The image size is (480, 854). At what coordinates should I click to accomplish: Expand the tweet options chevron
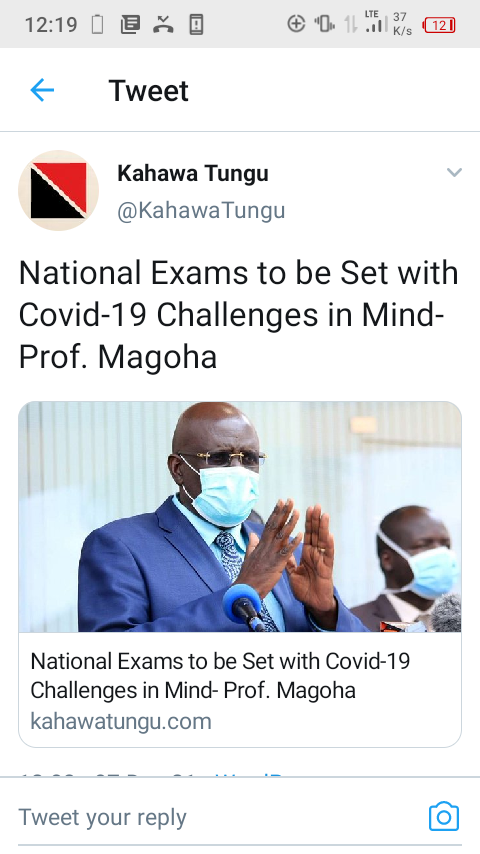coord(454,173)
